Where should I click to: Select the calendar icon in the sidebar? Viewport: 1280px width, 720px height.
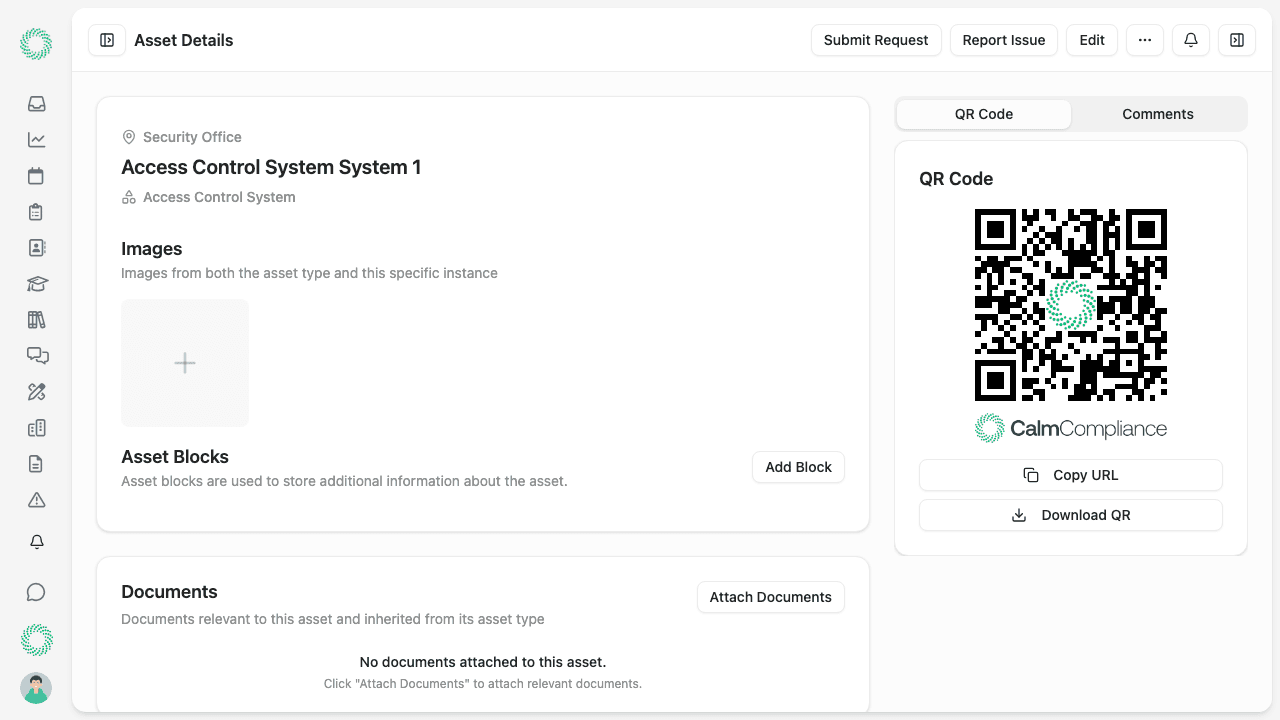tap(36, 175)
